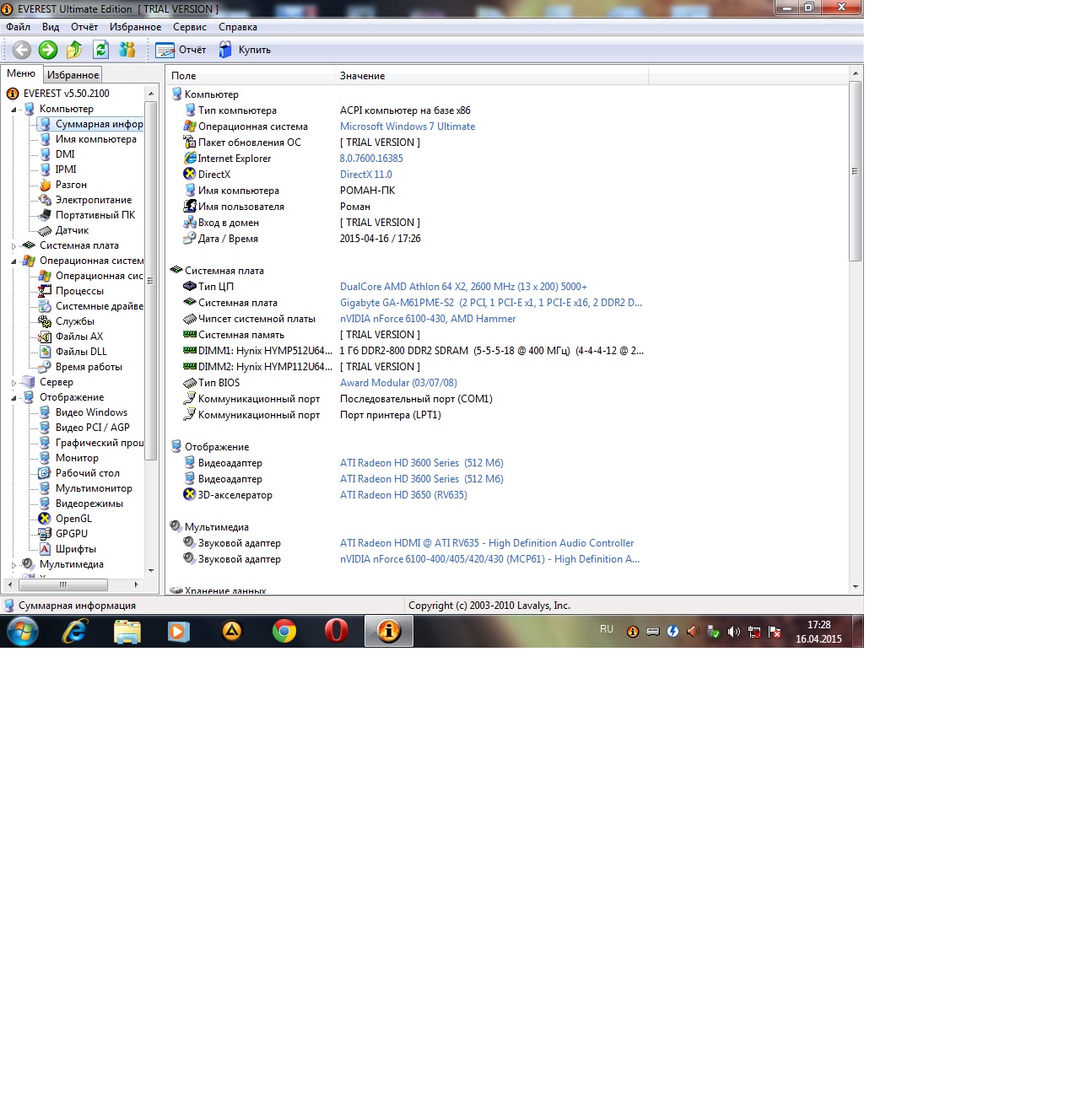
Task: Click the Разгон flame icon in tree
Action: [x=46, y=185]
